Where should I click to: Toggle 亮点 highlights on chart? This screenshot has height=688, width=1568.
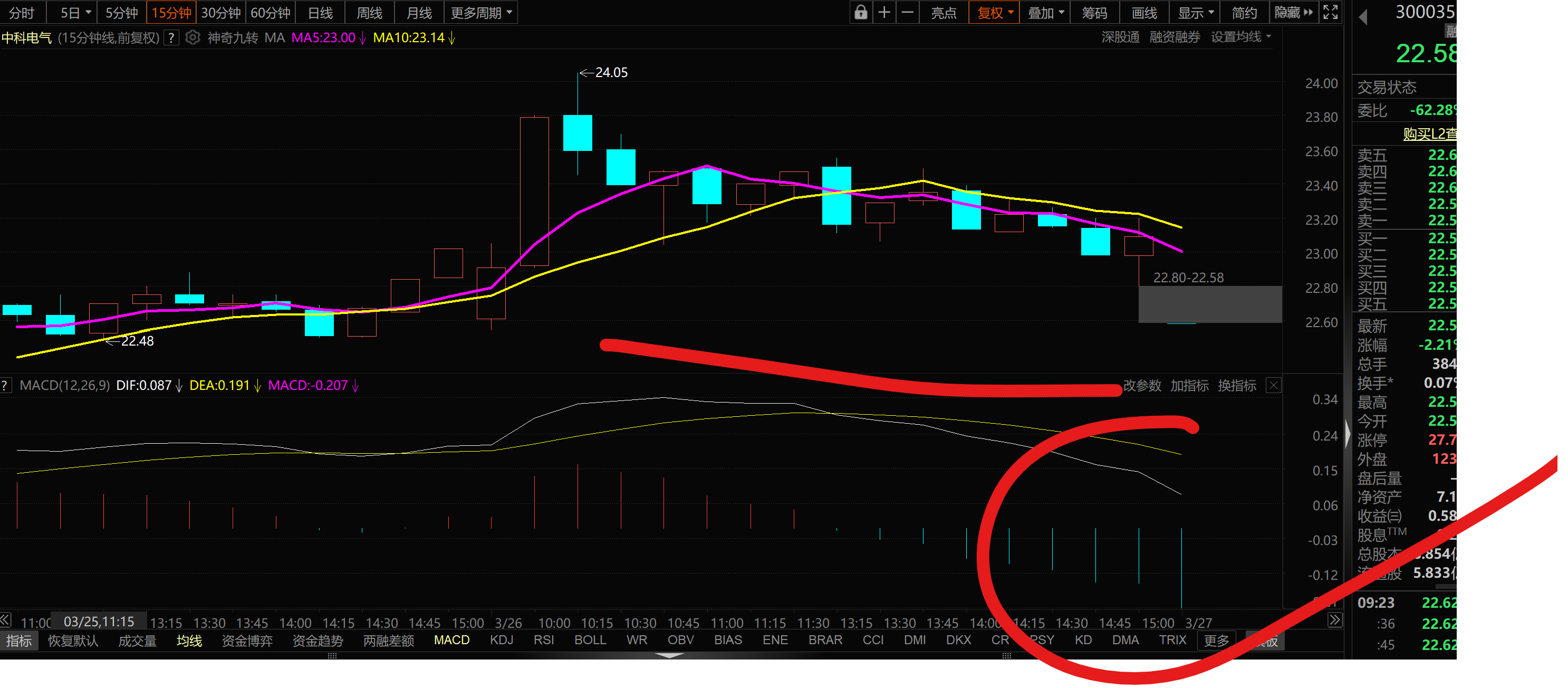point(944,13)
